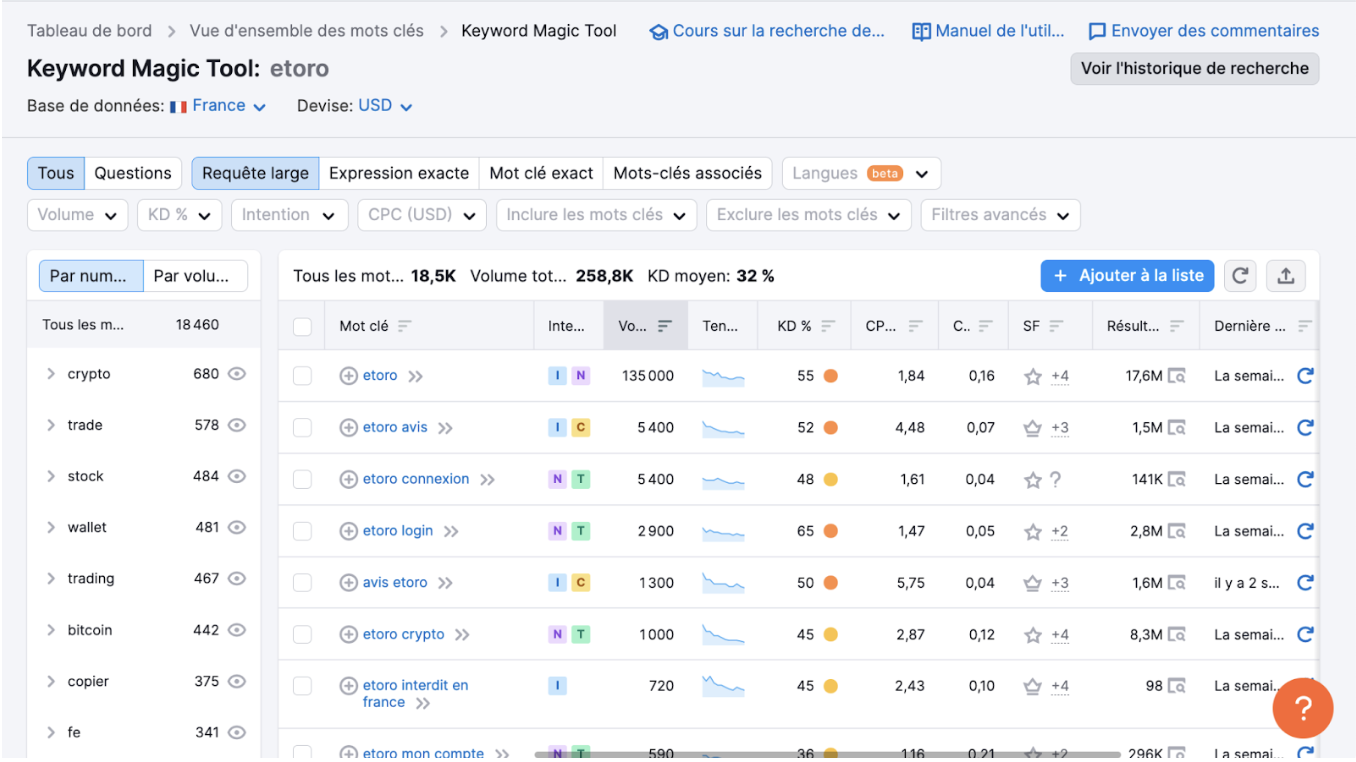Open the CPC (USD) filter dropdown
The image size is (1356, 762).
(422, 215)
